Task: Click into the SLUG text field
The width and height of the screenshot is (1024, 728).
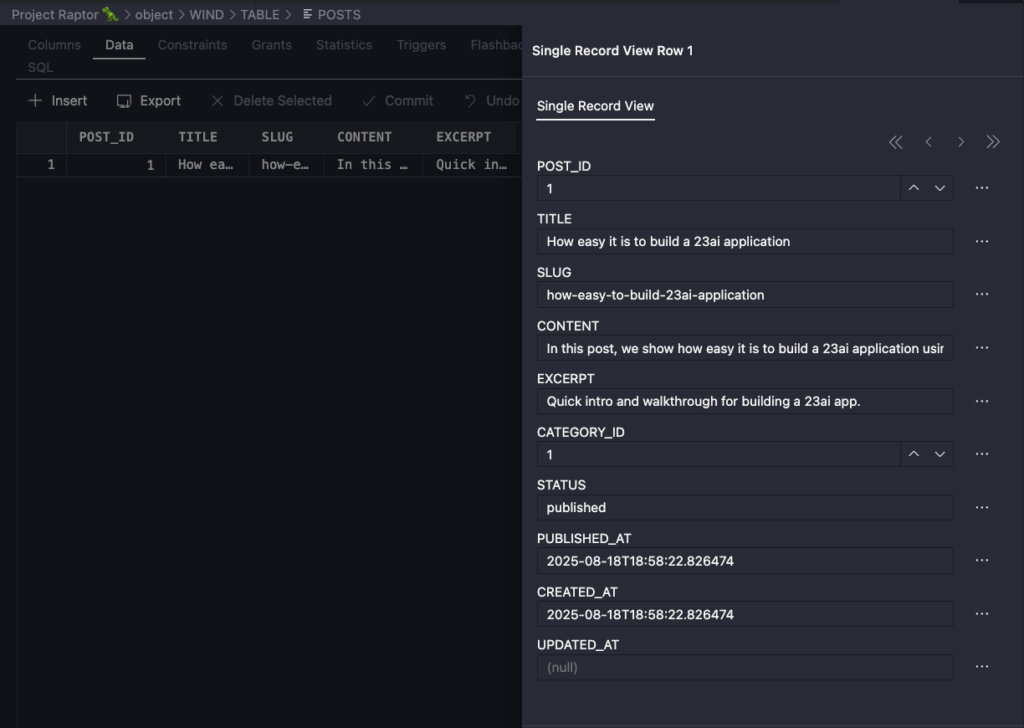Action: 744,295
